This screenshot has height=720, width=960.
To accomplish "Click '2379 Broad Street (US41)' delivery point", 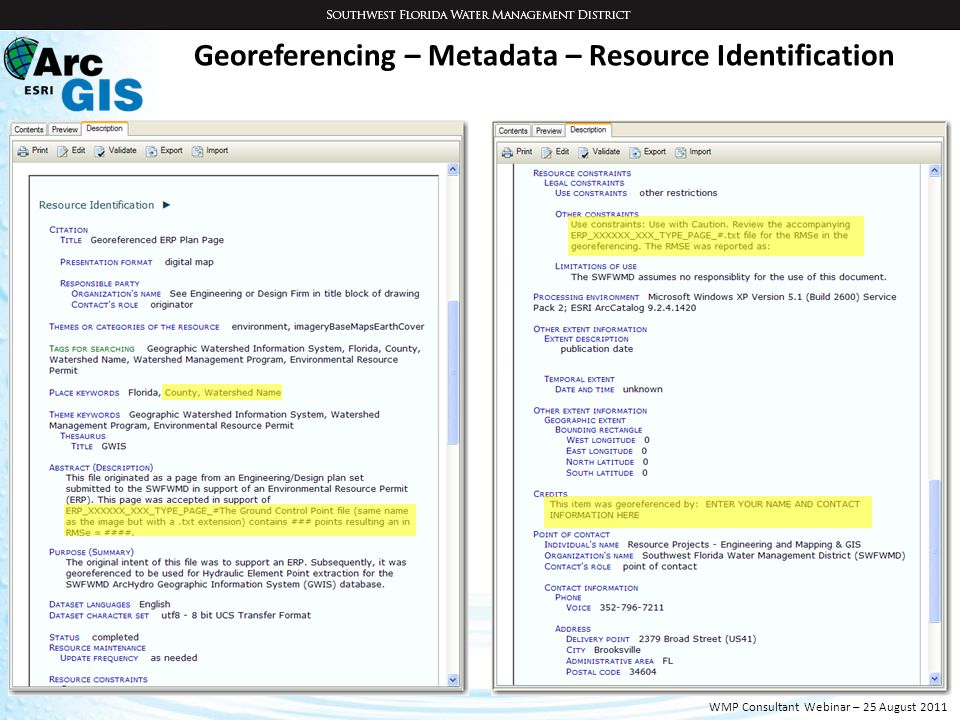I will pos(697,639).
